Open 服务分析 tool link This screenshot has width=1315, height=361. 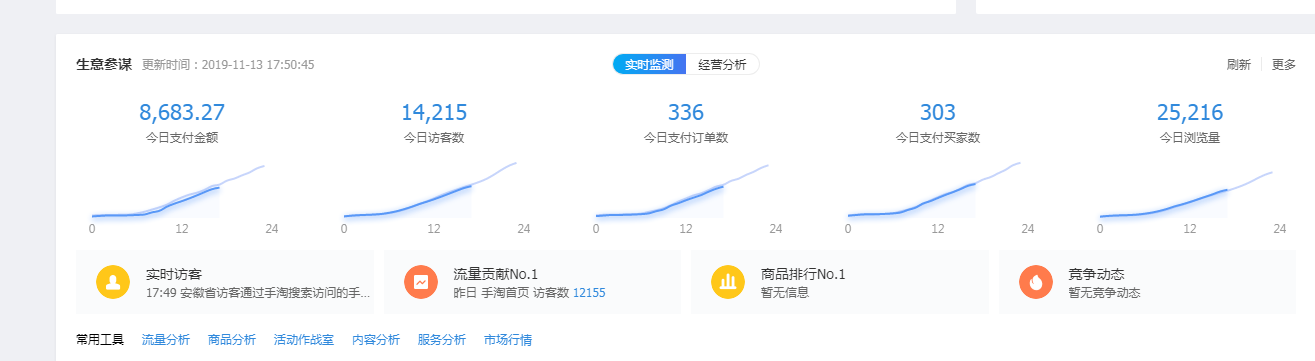point(442,340)
